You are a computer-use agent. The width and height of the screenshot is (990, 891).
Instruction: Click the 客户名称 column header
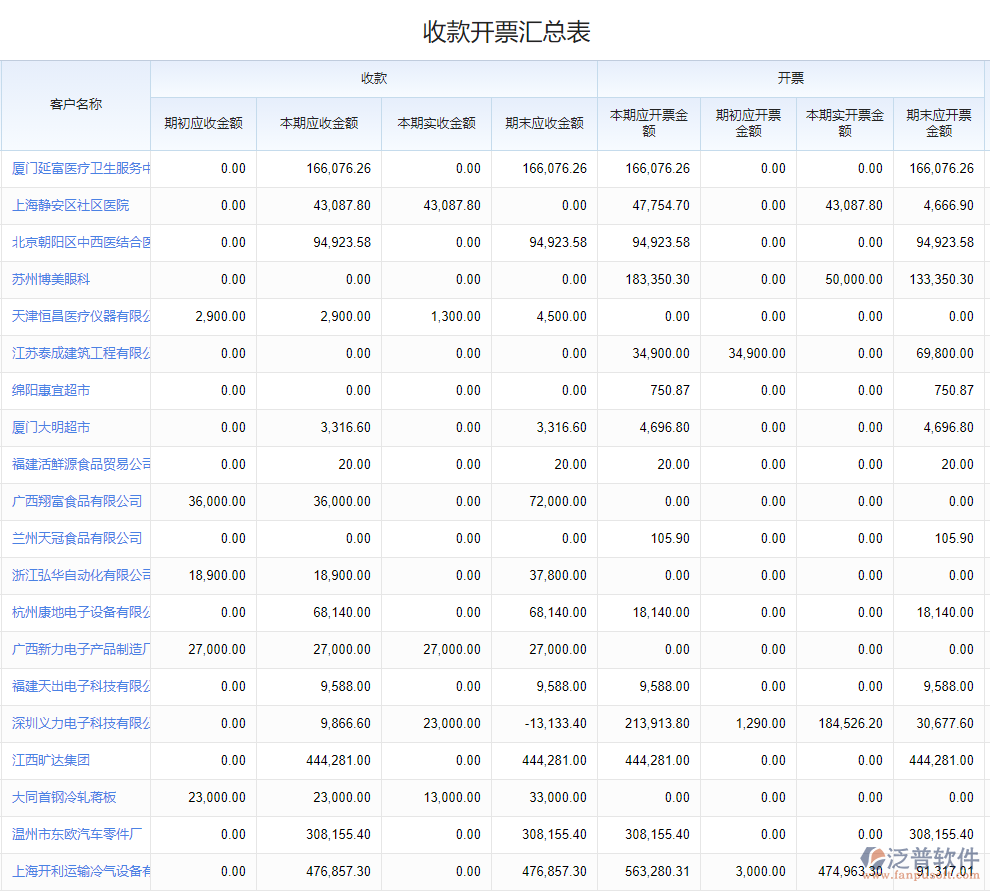click(x=76, y=104)
